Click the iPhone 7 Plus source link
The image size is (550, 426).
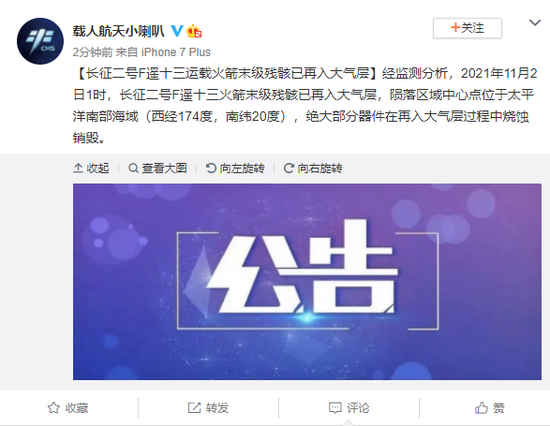tap(176, 52)
